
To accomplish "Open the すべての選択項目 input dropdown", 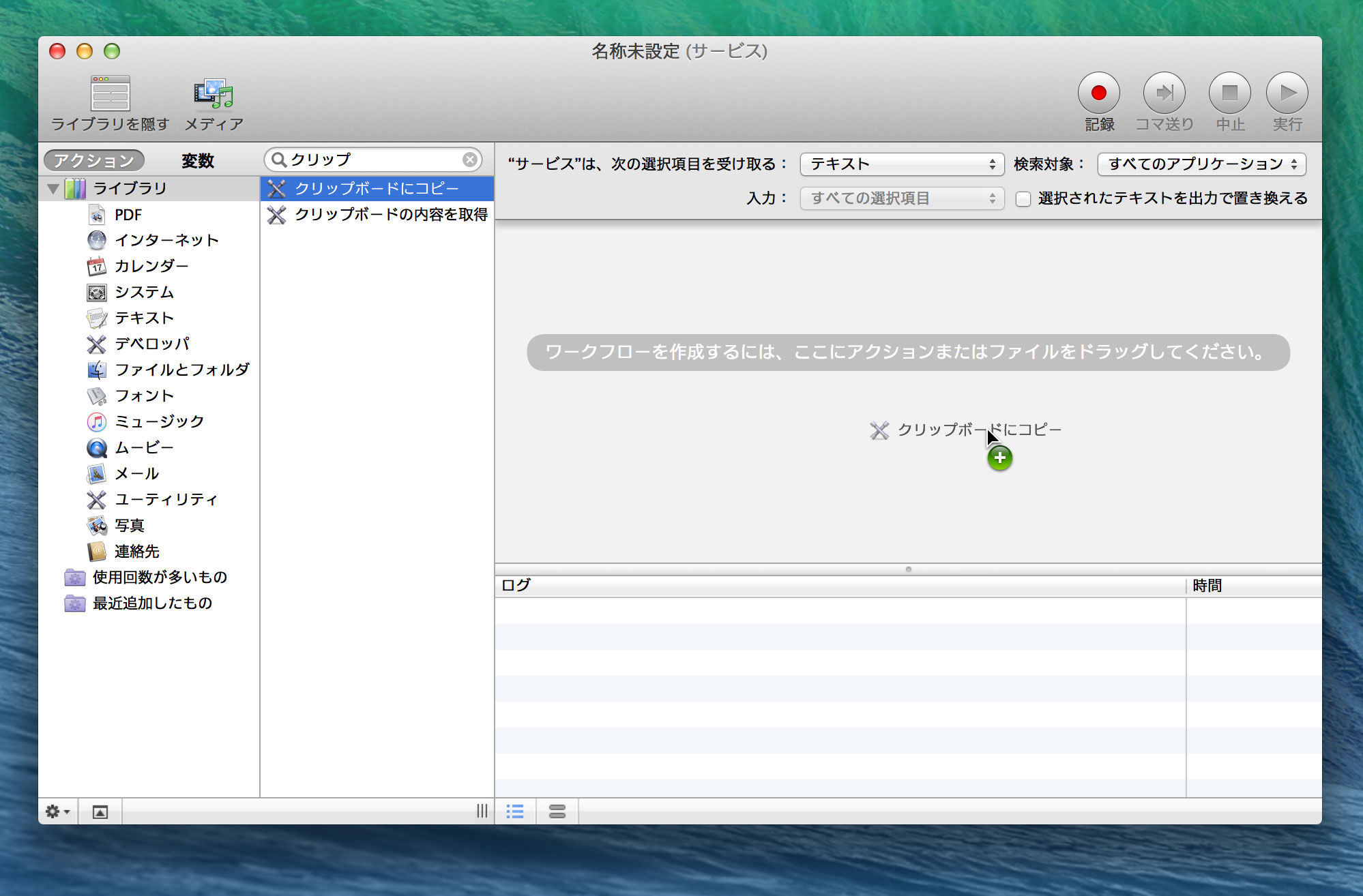I will [902, 198].
